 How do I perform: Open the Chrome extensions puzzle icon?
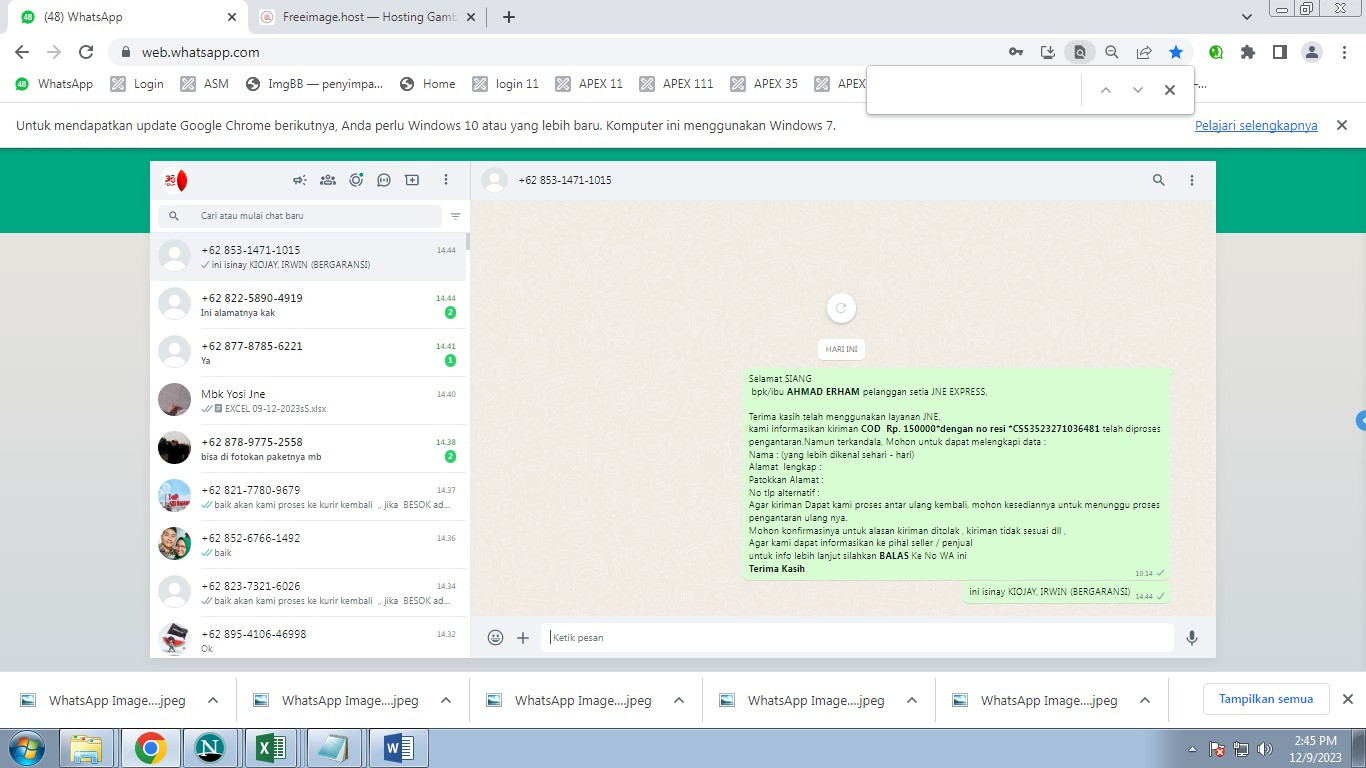1248,52
